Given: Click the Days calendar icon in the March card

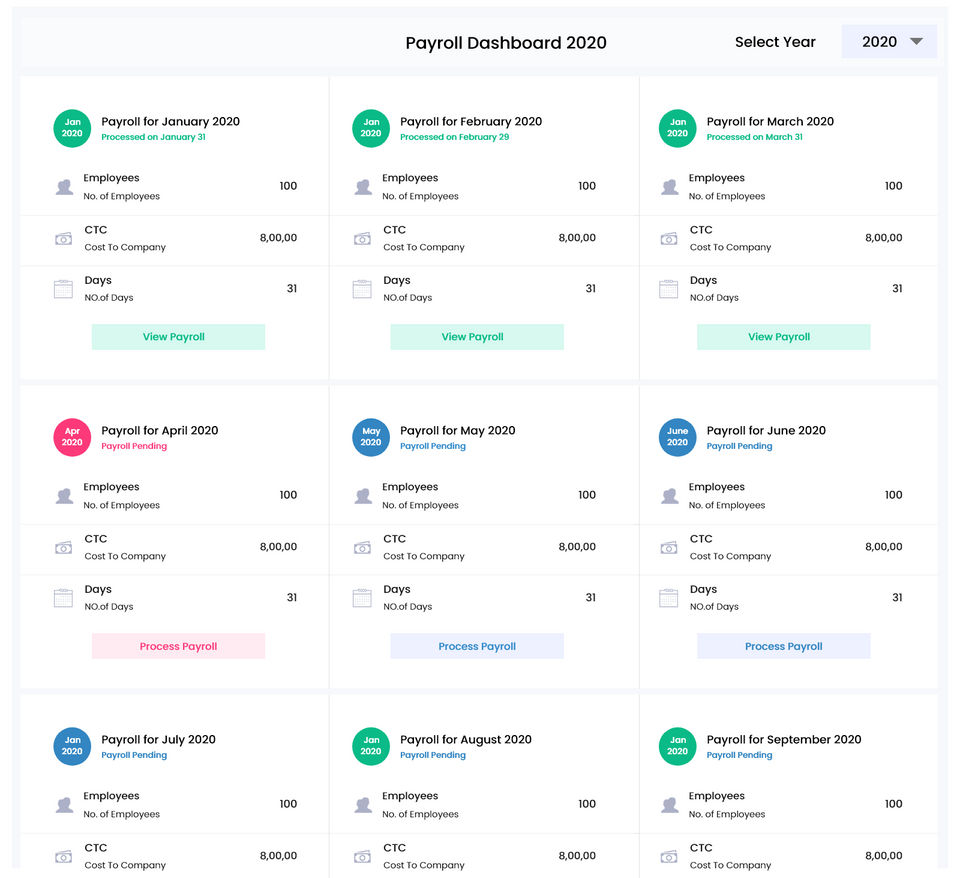Looking at the screenshot, I should 669,290.
